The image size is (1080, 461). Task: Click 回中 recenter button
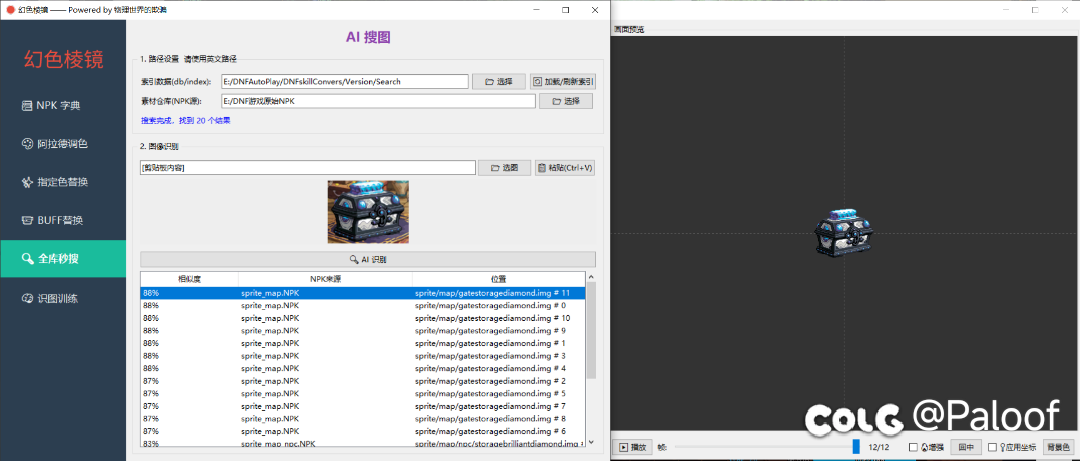point(964,447)
